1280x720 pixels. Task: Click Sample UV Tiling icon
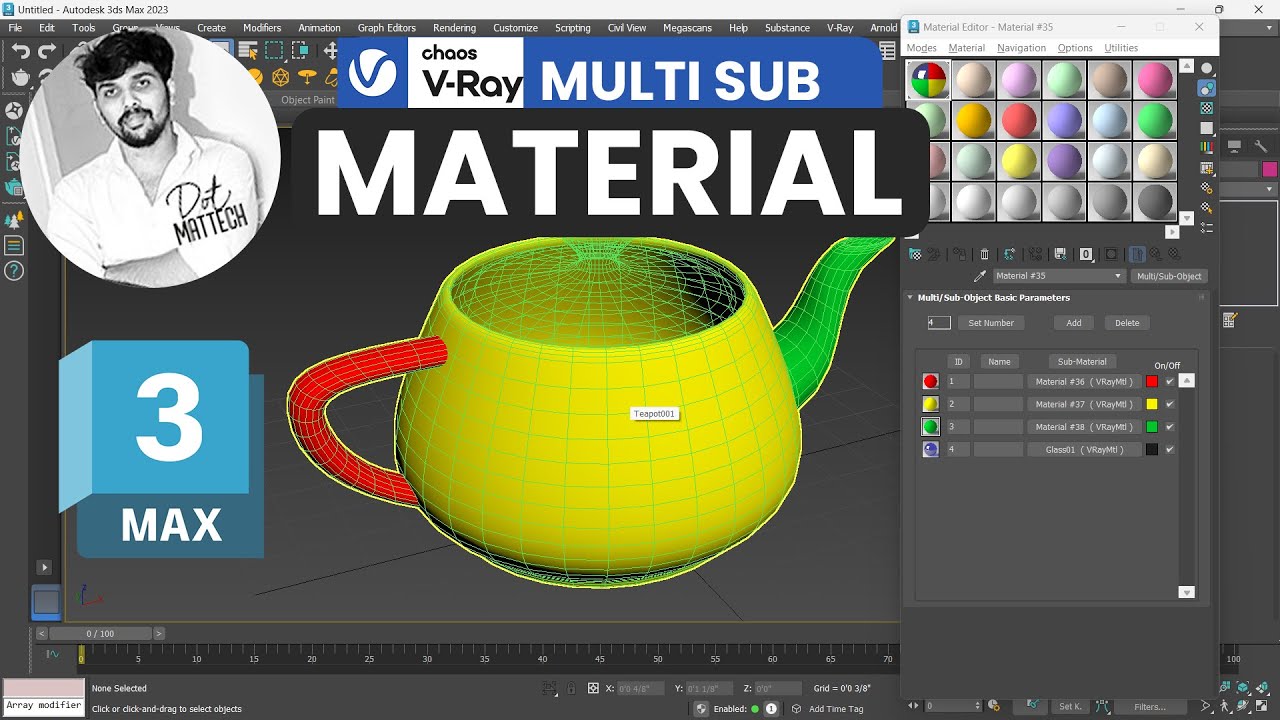click(x=1207, y=128)
